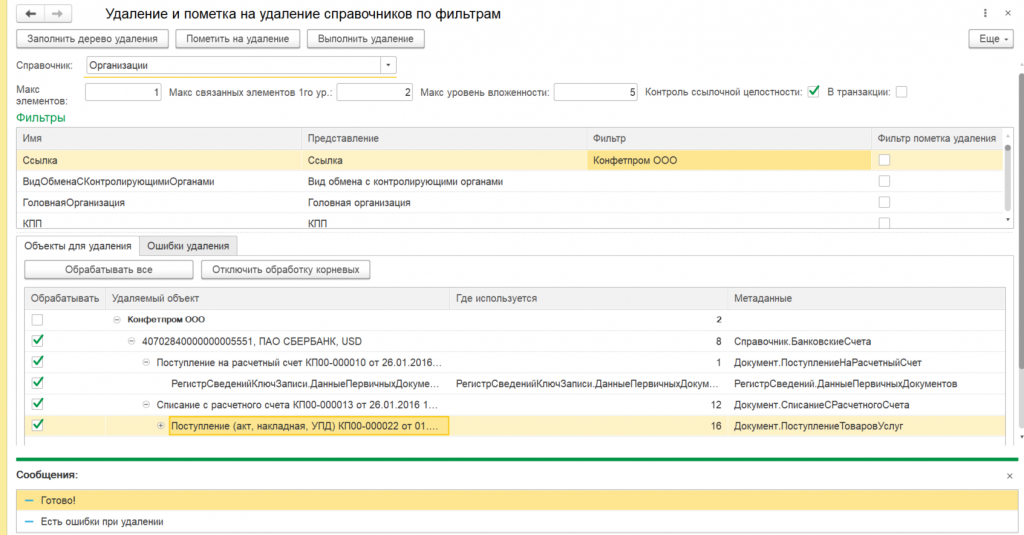Toggle the Контроль ссылочной целостности checkbox
The width and height of the screenshot is (1024, 535).
(815, 92)
